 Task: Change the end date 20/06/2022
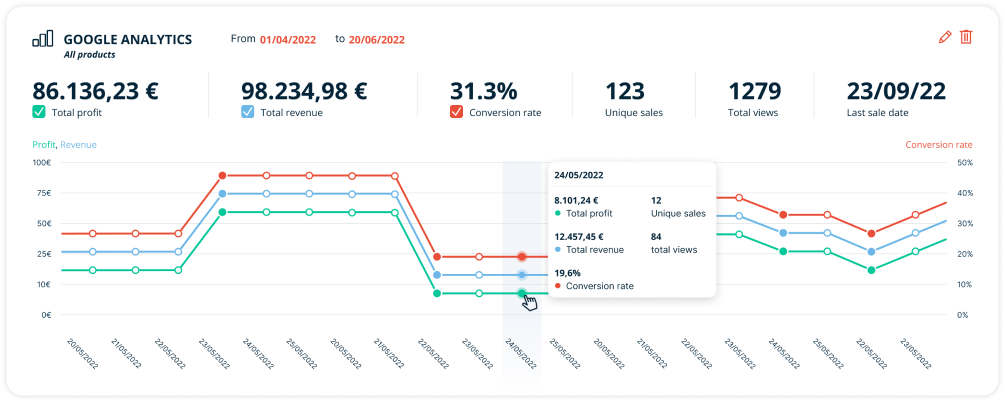pyautogui.click(x=377, y=40)
